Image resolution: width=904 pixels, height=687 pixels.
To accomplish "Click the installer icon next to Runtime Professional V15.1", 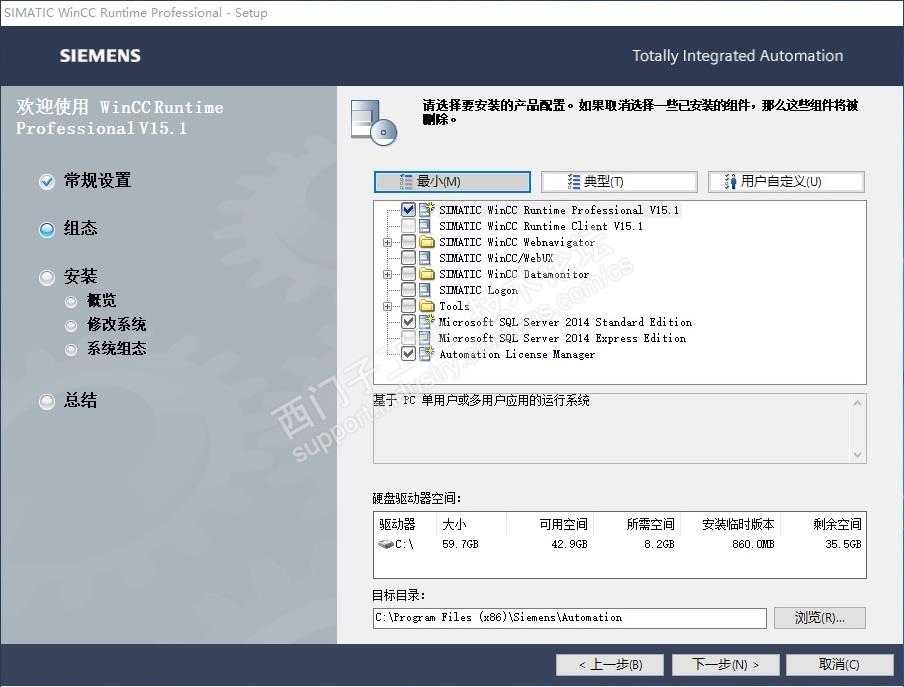I will click(x=427, y=209).
